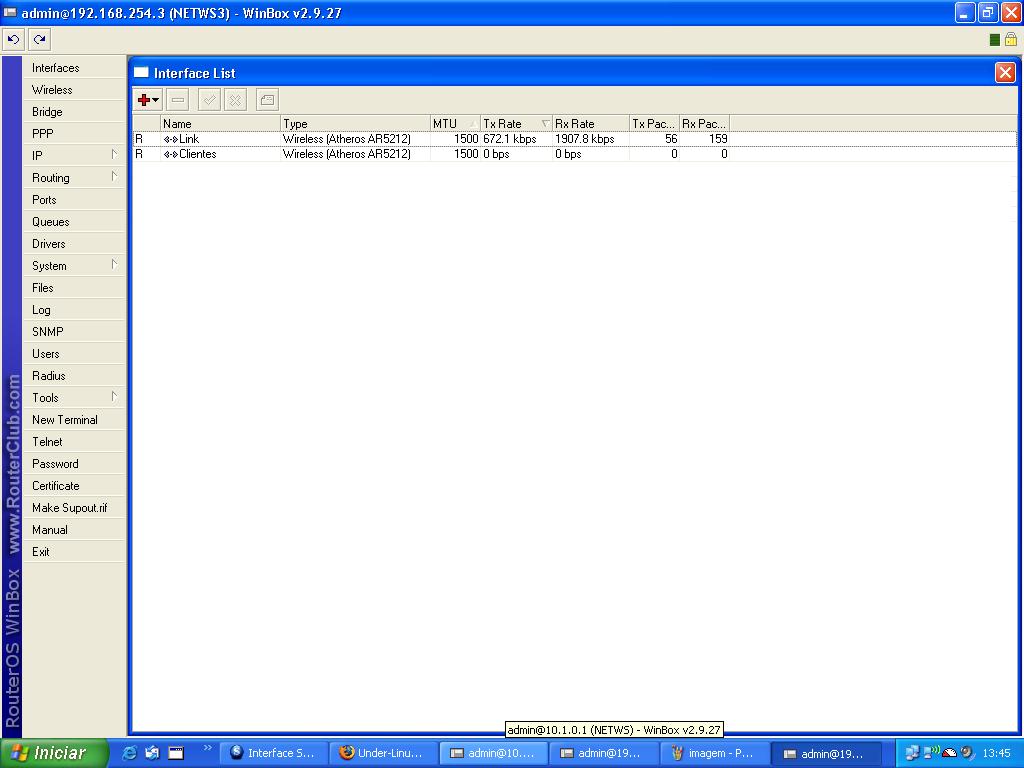Click the Comment toolbar button

(267, 100)
